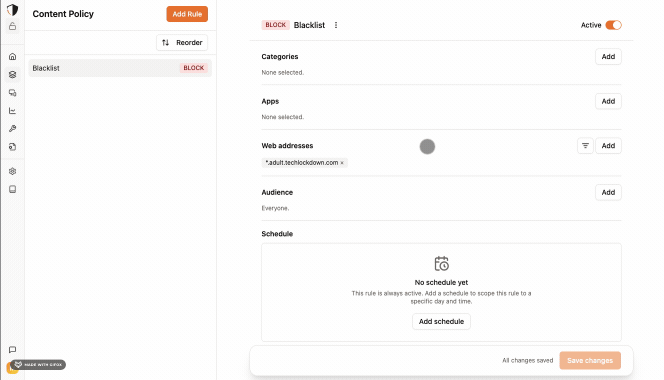This screenshot has width=664, height=380.
Task: Open settings with the gear icon
Action: pyautogui.click(x=12, y=171)
